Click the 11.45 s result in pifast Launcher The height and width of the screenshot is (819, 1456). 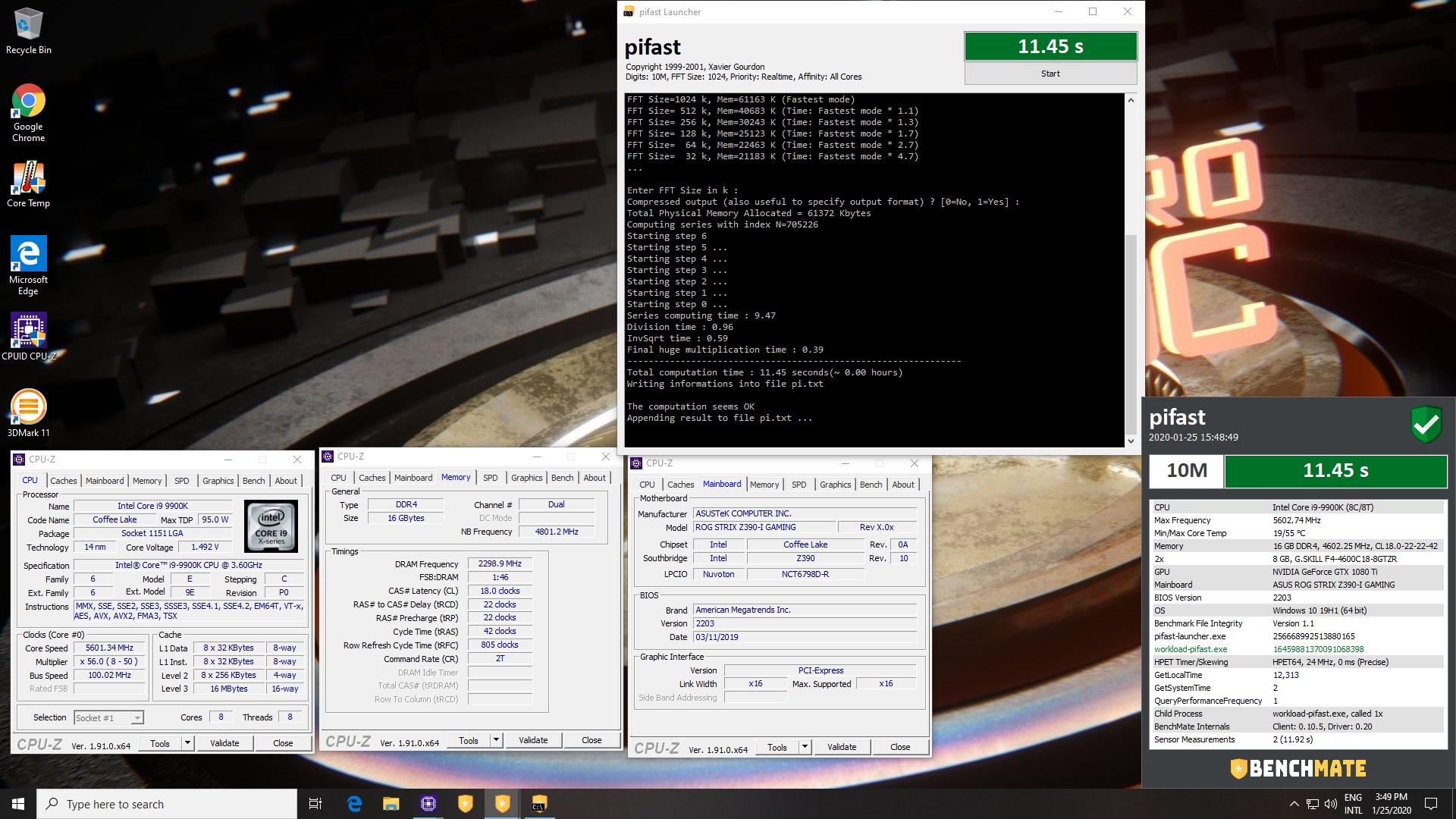click(x=1050, y=46)
